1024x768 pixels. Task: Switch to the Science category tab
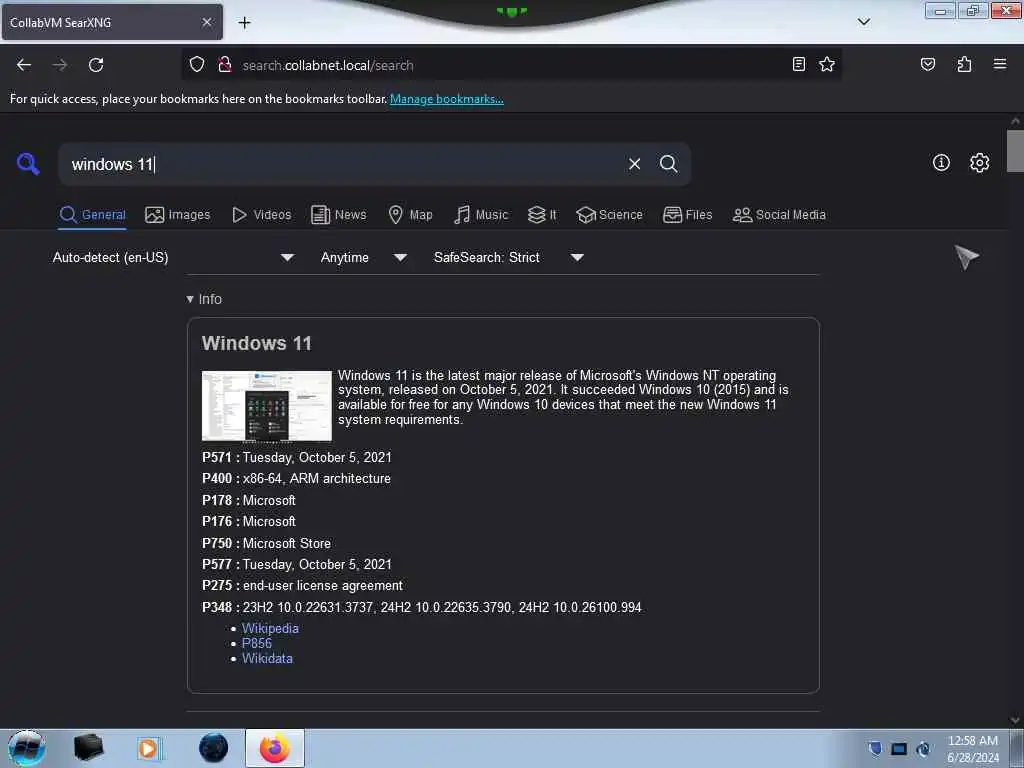tap(609, 215)
